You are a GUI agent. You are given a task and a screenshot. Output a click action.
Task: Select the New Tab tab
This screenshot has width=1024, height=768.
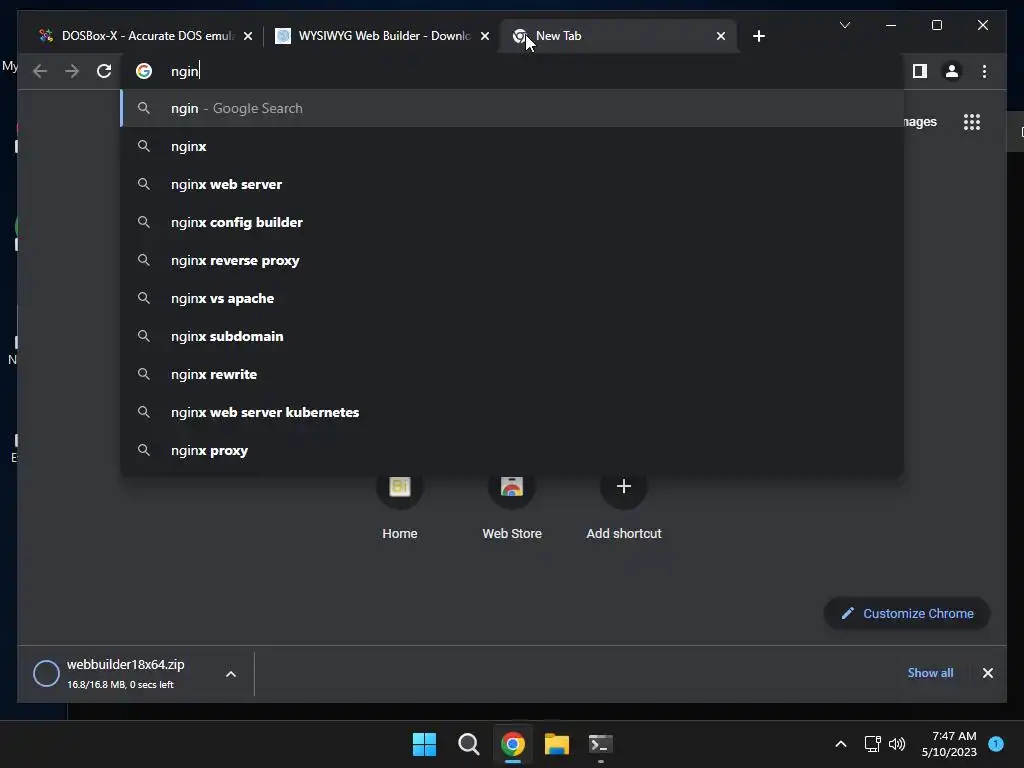(x=618, y=36)
